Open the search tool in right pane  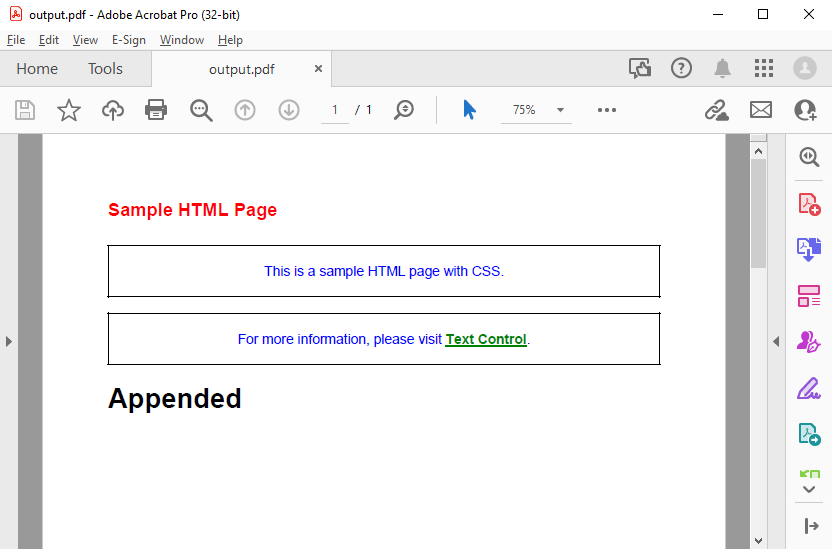[809, 157]
